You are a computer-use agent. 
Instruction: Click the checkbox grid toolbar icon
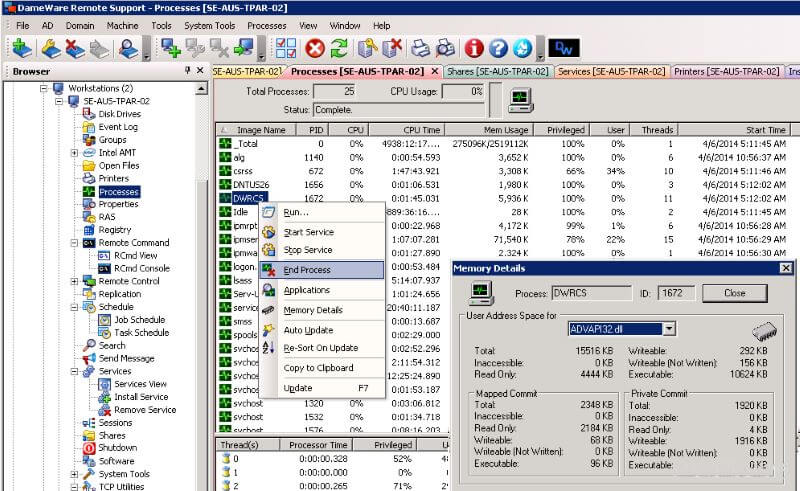coord(286,48)
